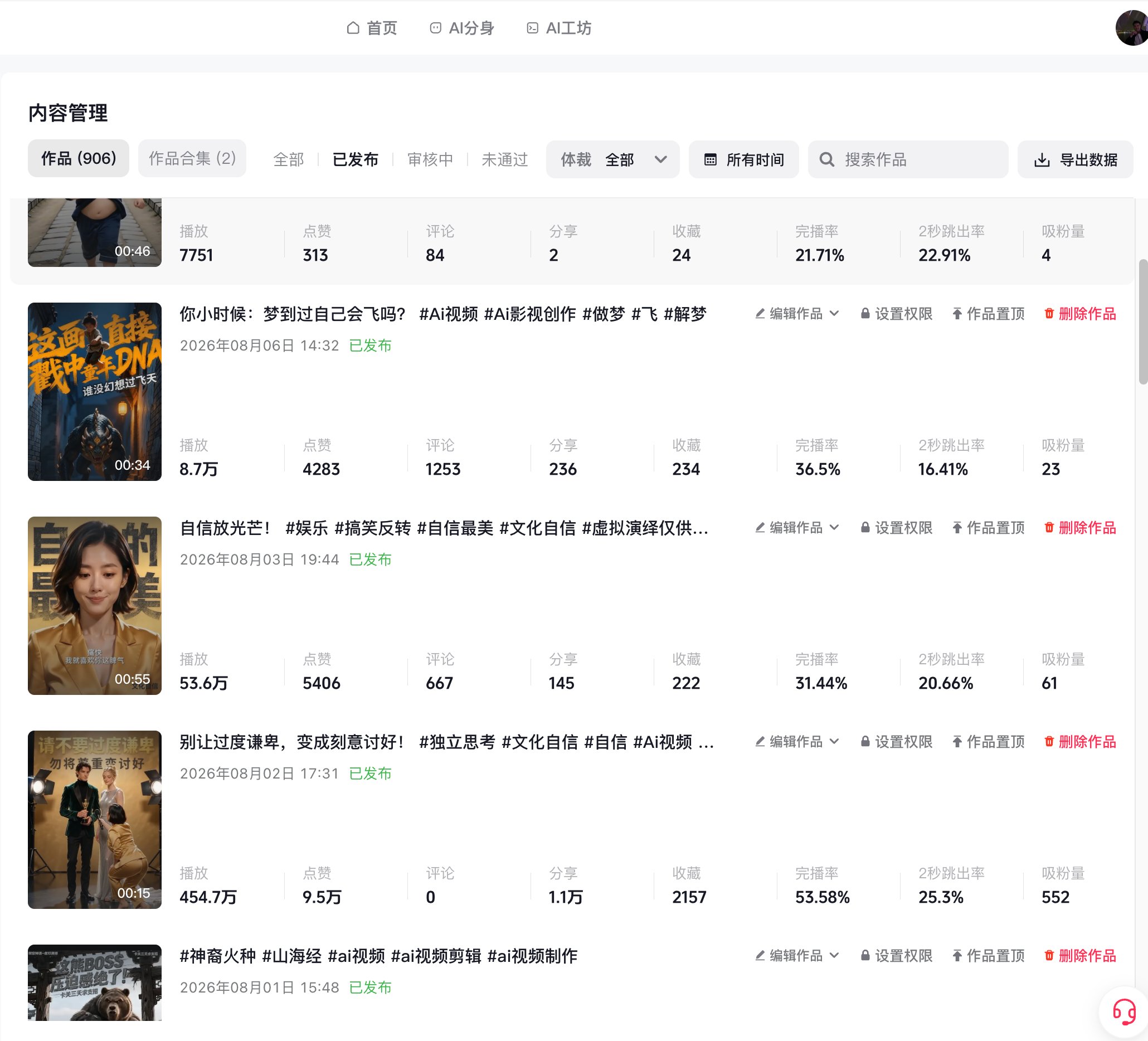Pin the #神裔火种 video with 作品置顶
This screenshot has height=1041, width=1148.
(x=988, y=956)
